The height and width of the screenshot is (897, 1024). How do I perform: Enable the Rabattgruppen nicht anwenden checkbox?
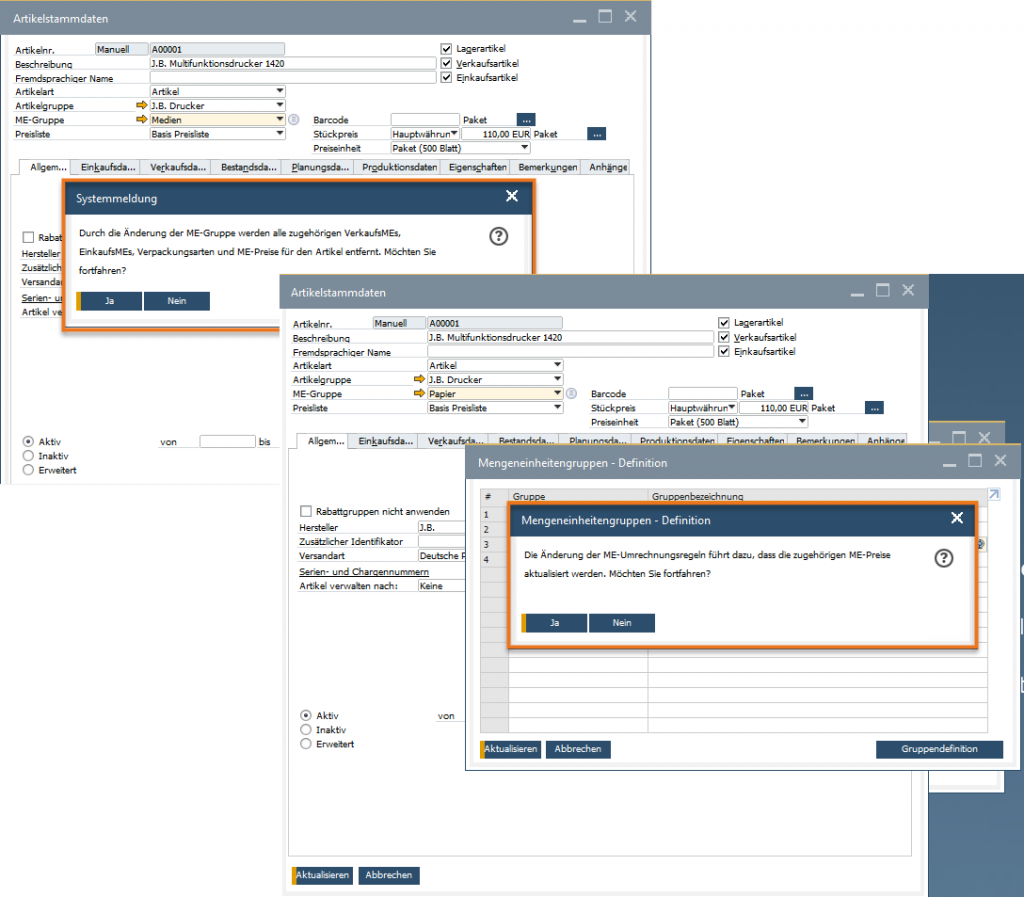pyautogui.click(x=306, y=511)
